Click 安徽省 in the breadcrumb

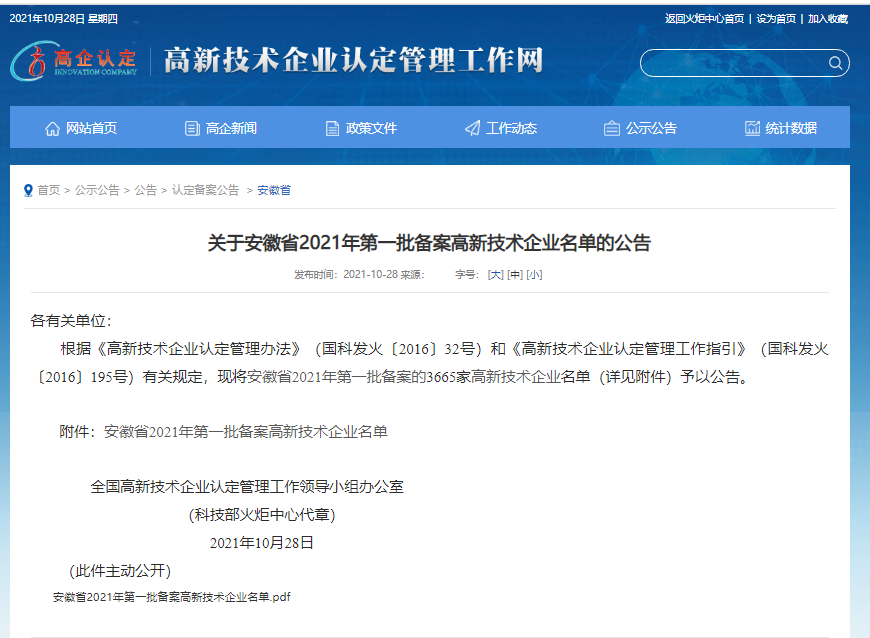pyautogui.click(x=274, y=190)
